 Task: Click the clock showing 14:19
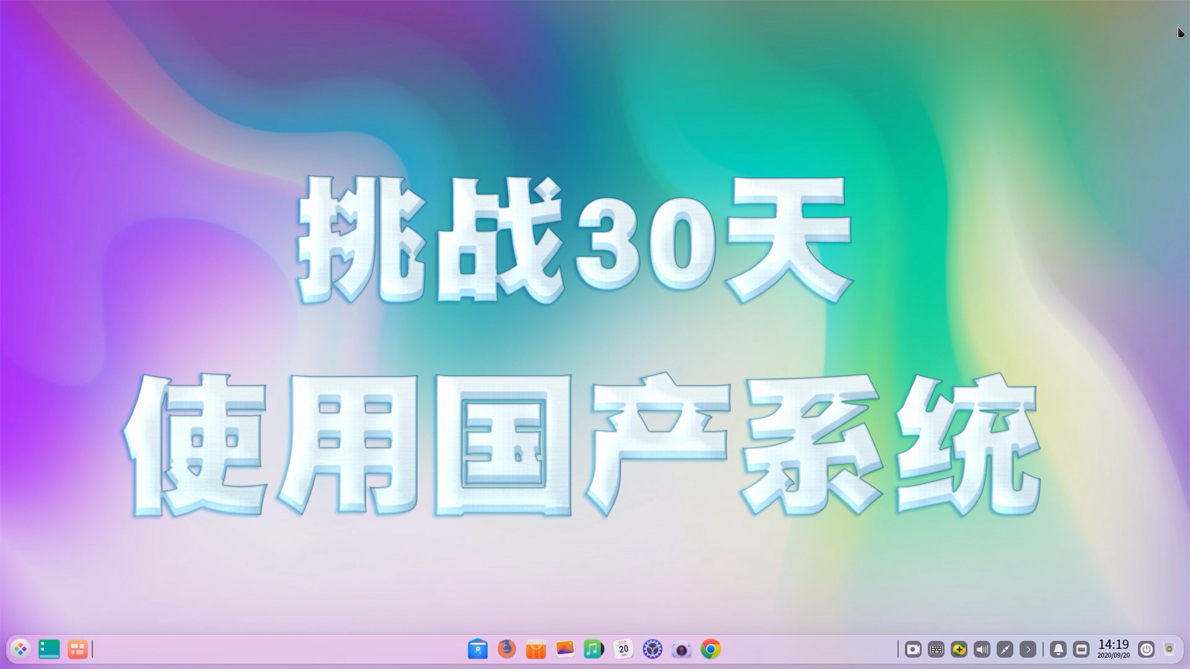(1113, 649)
